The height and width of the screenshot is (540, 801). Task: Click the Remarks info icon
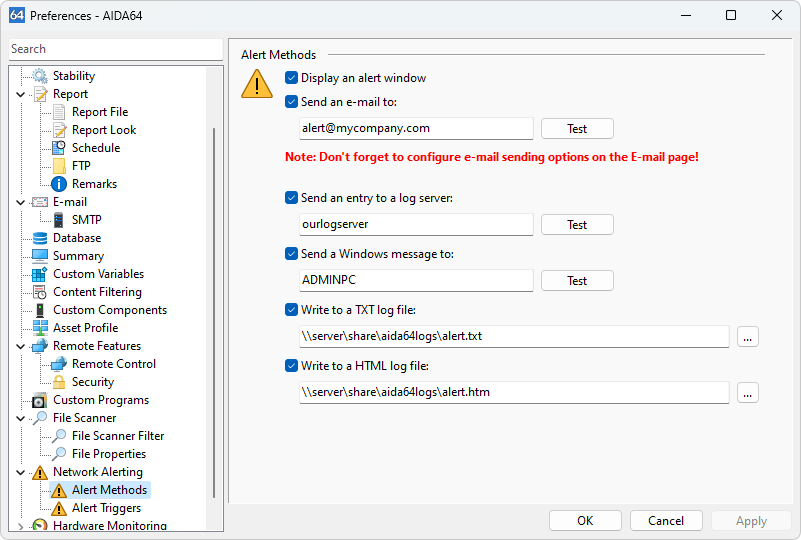[x=59, y=184]
